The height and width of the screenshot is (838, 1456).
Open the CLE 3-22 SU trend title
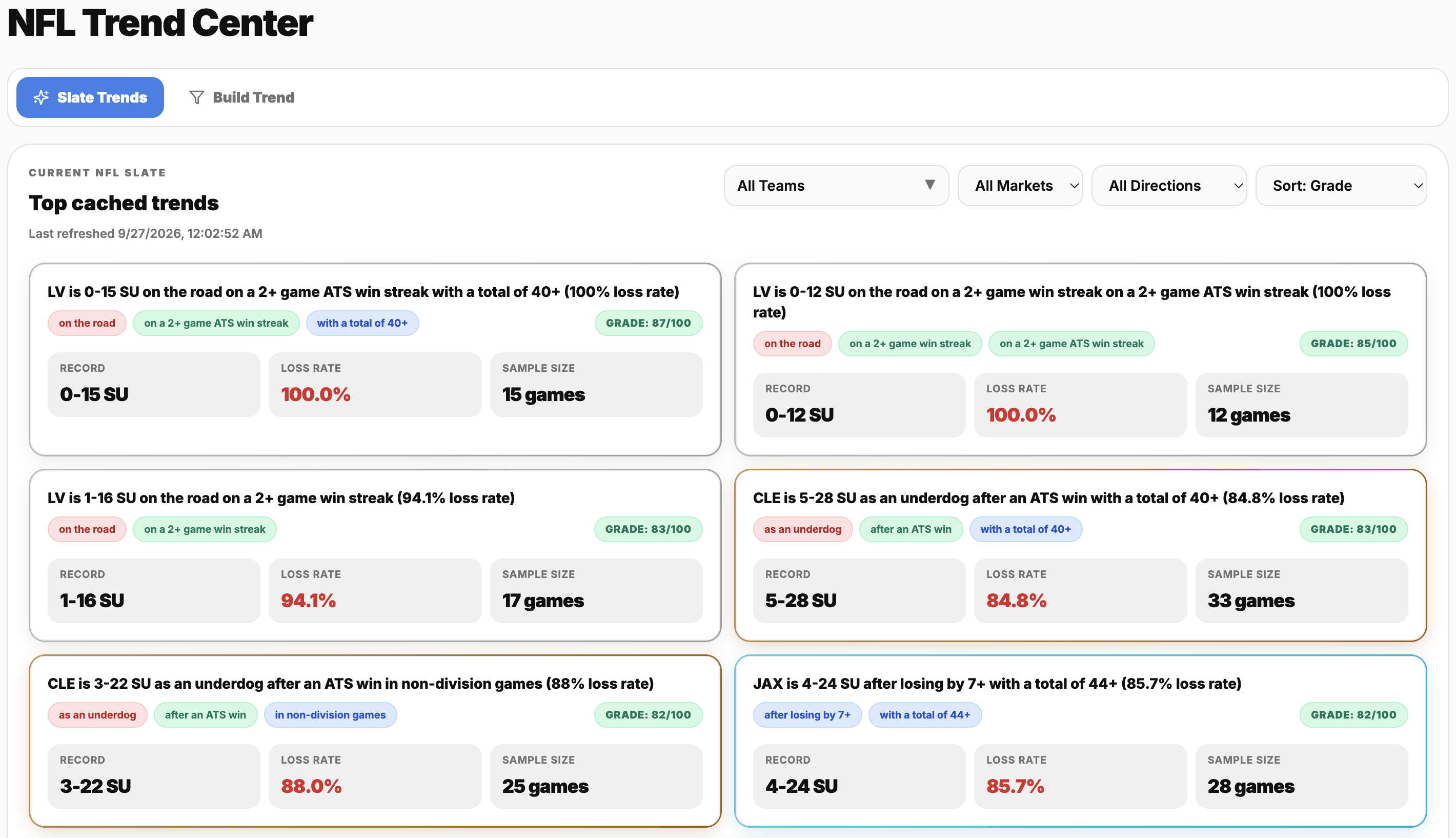click(x=351, y=683)
